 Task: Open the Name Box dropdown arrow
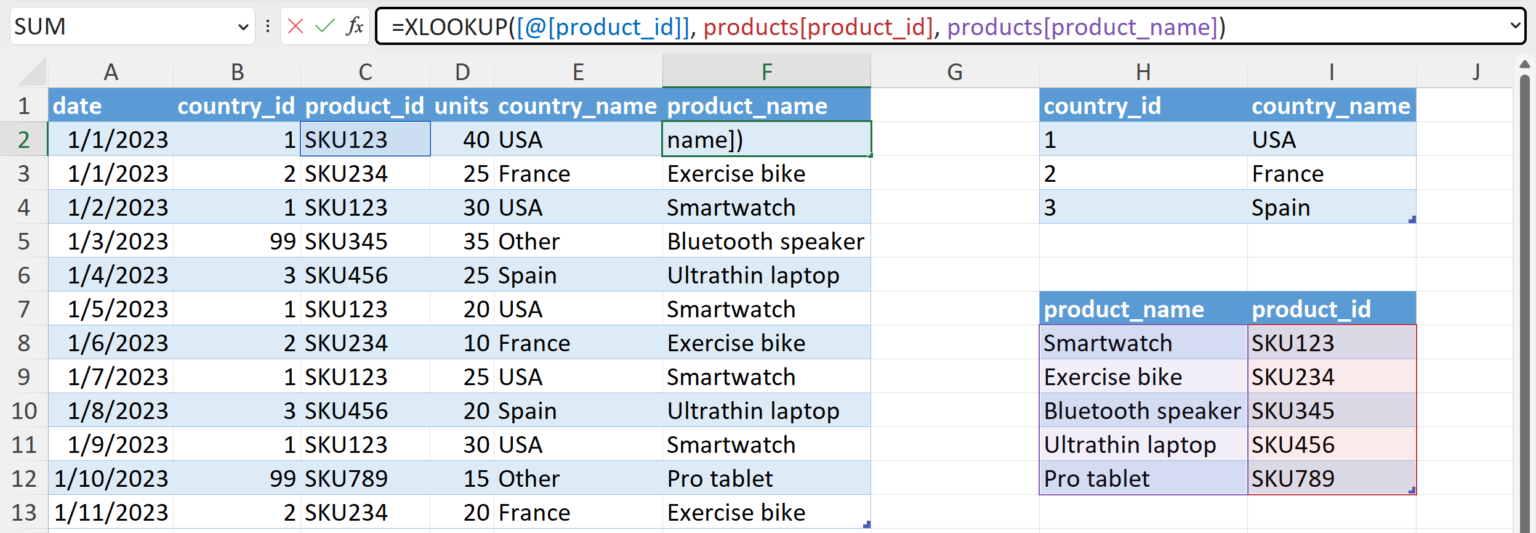click(244, 27)
